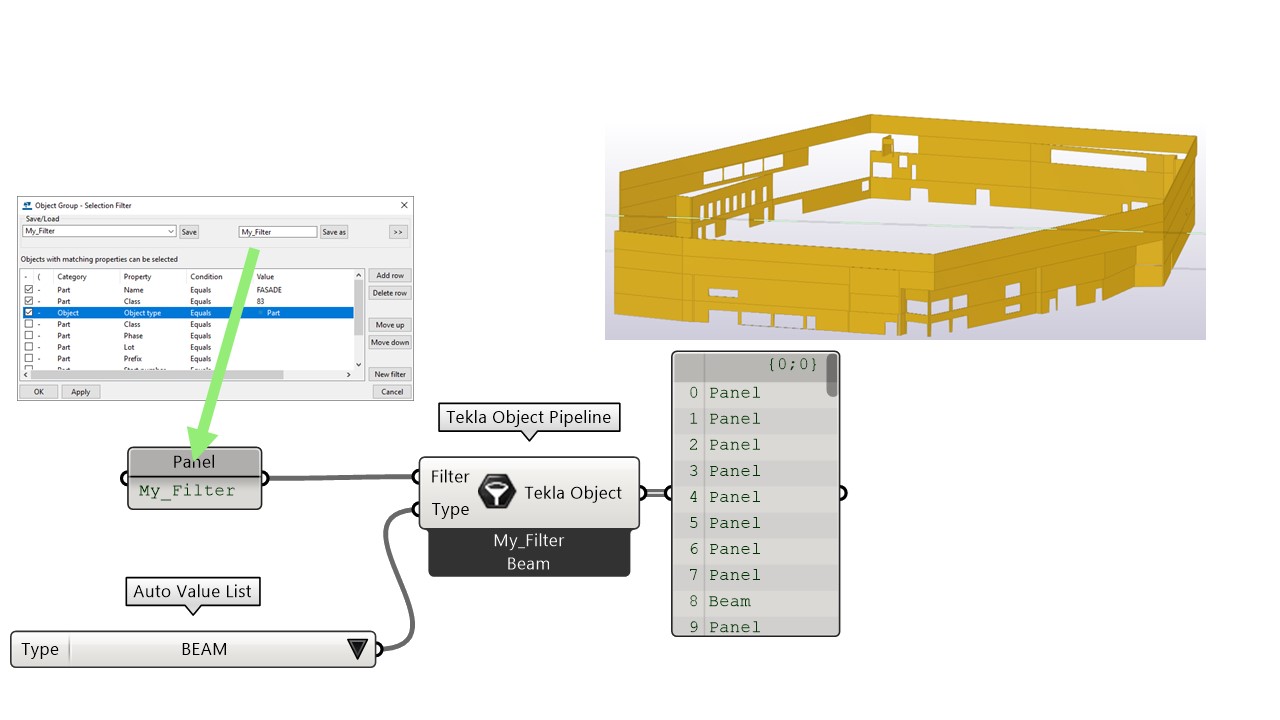Confirm the filter dialog with OK
The width and height of the screenshot is (1280, 720).
click(x=39, y=392)
